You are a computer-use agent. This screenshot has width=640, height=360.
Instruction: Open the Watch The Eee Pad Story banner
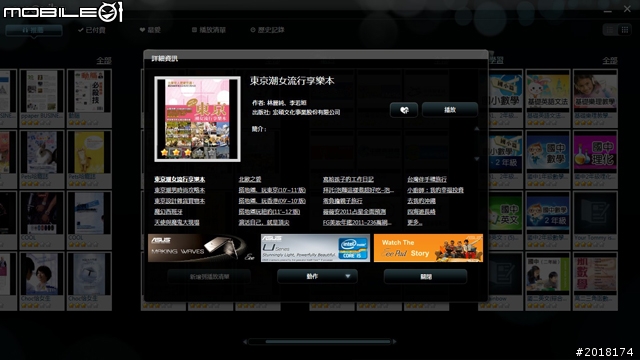pos(428,248)
